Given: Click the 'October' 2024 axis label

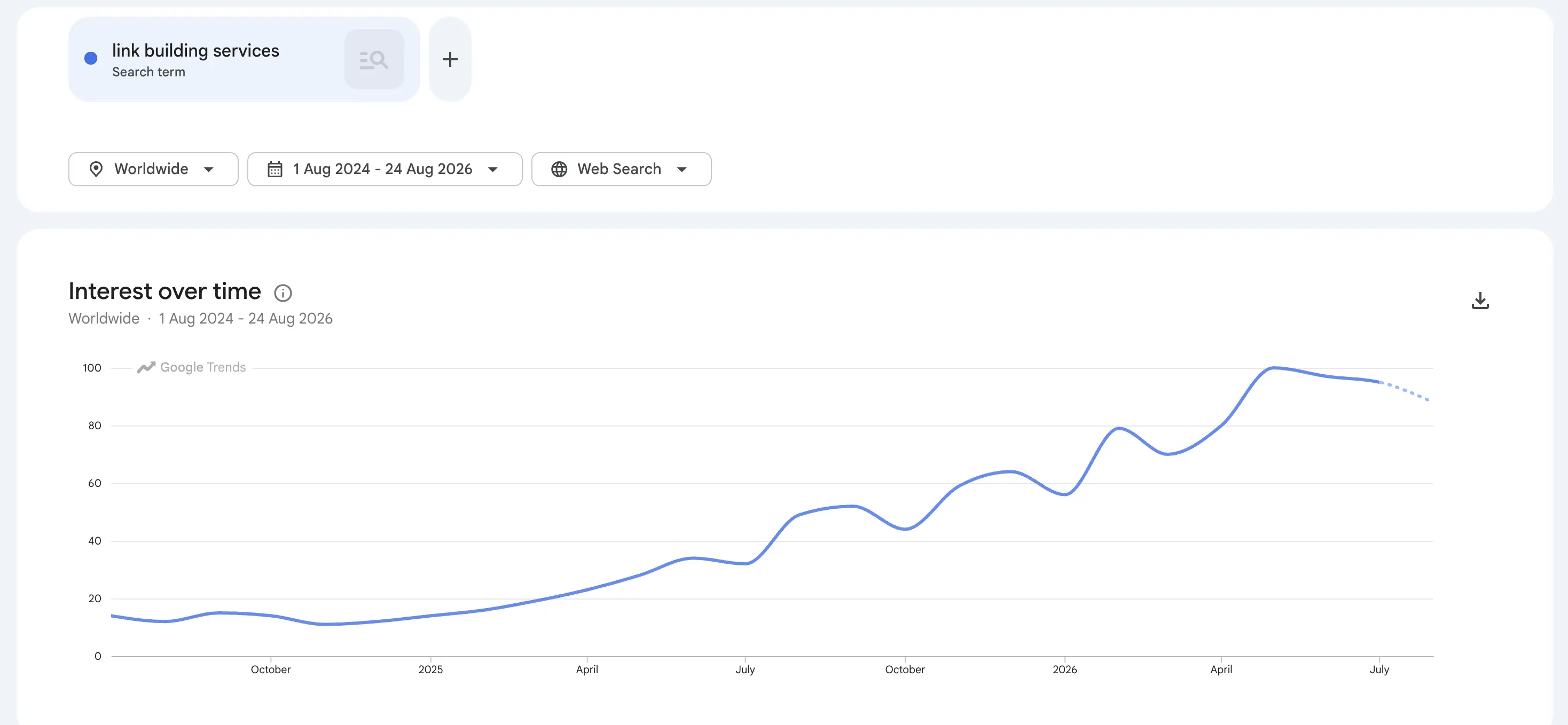Looking at the screenshot, I should click(x=271, y=669).
